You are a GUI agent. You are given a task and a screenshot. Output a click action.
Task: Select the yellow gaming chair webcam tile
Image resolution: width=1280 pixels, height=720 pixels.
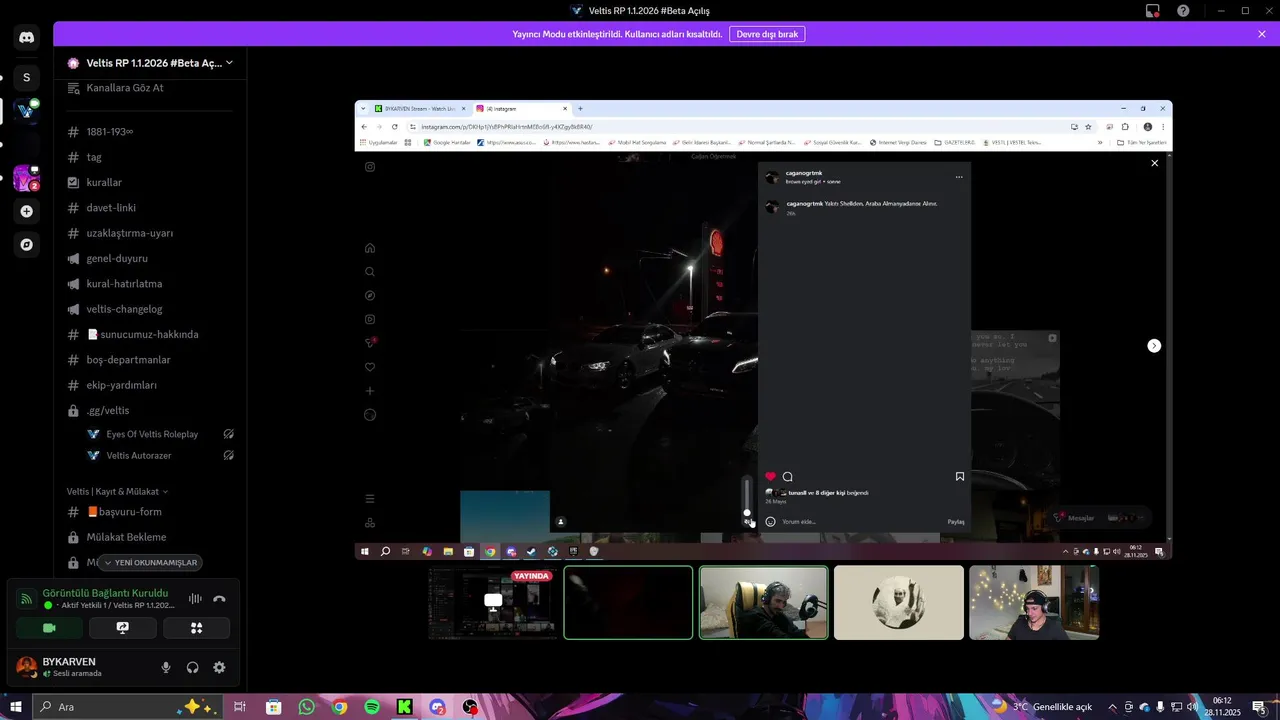(764, 602)
